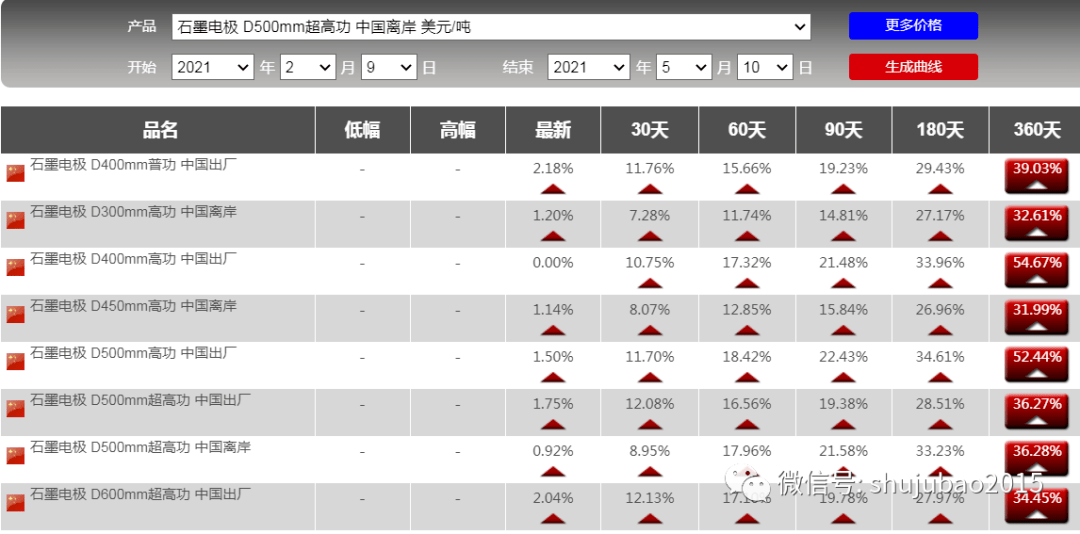Click the 39.03% red 360-day badge
This screenshot has width=1080, height=534.
pos(1037,176)
